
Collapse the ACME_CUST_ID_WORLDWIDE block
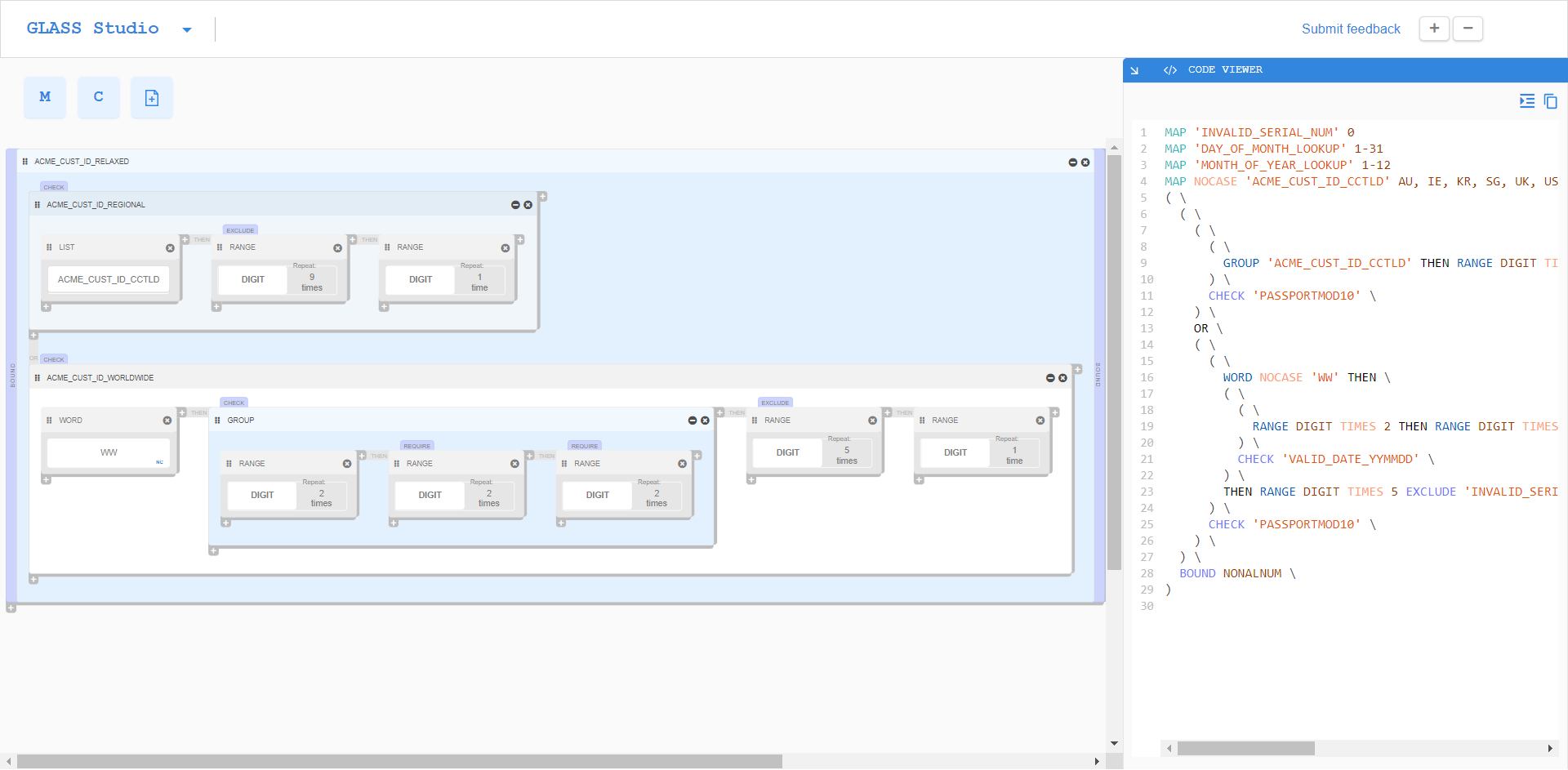pyautogui.click(x=1050, y=378)
